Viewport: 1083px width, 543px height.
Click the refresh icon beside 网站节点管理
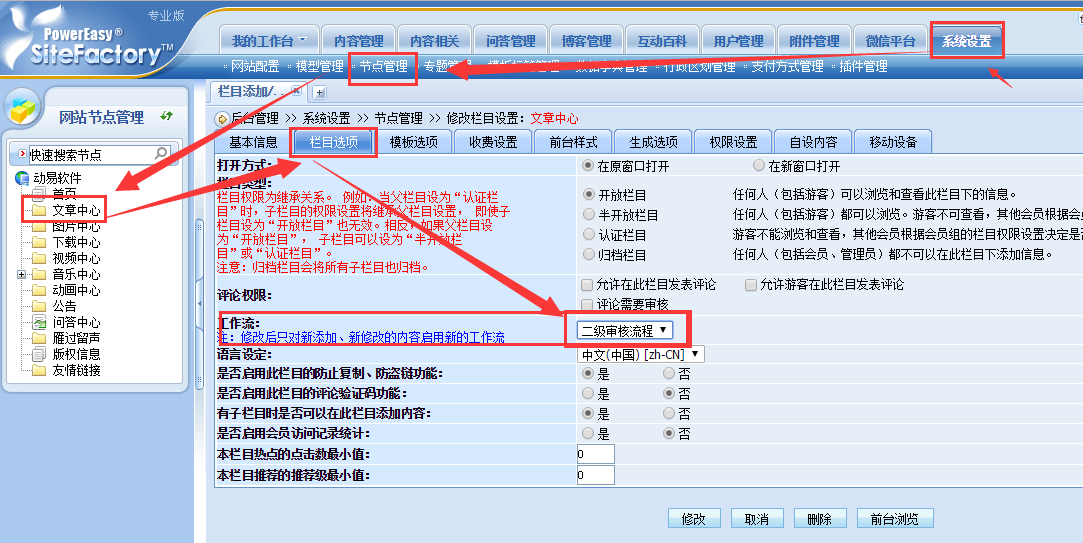[166, 116]
